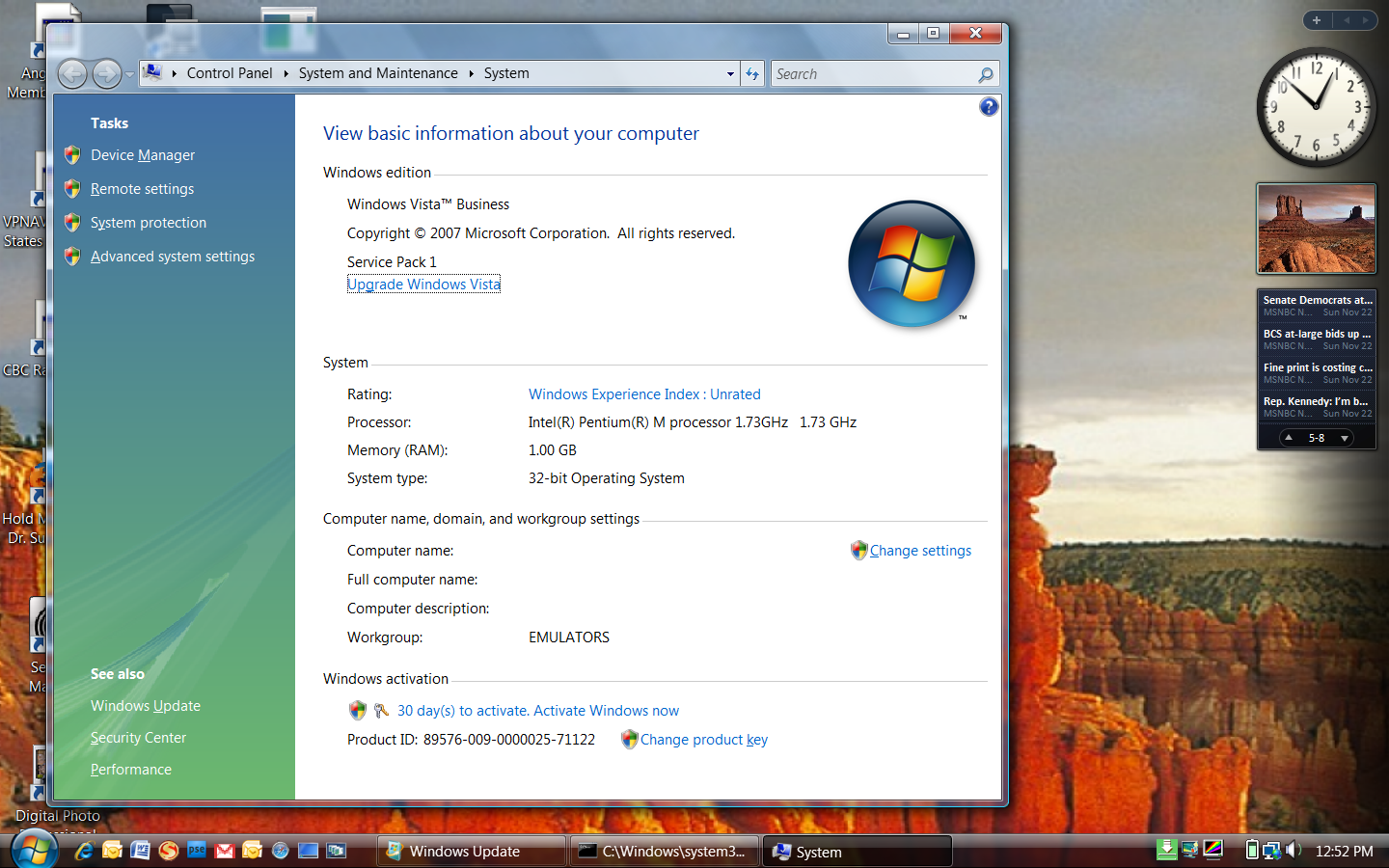The width and height of the screenshot is (1389, 868).
Task: Open the green download tray icon
Action: 1167,850
